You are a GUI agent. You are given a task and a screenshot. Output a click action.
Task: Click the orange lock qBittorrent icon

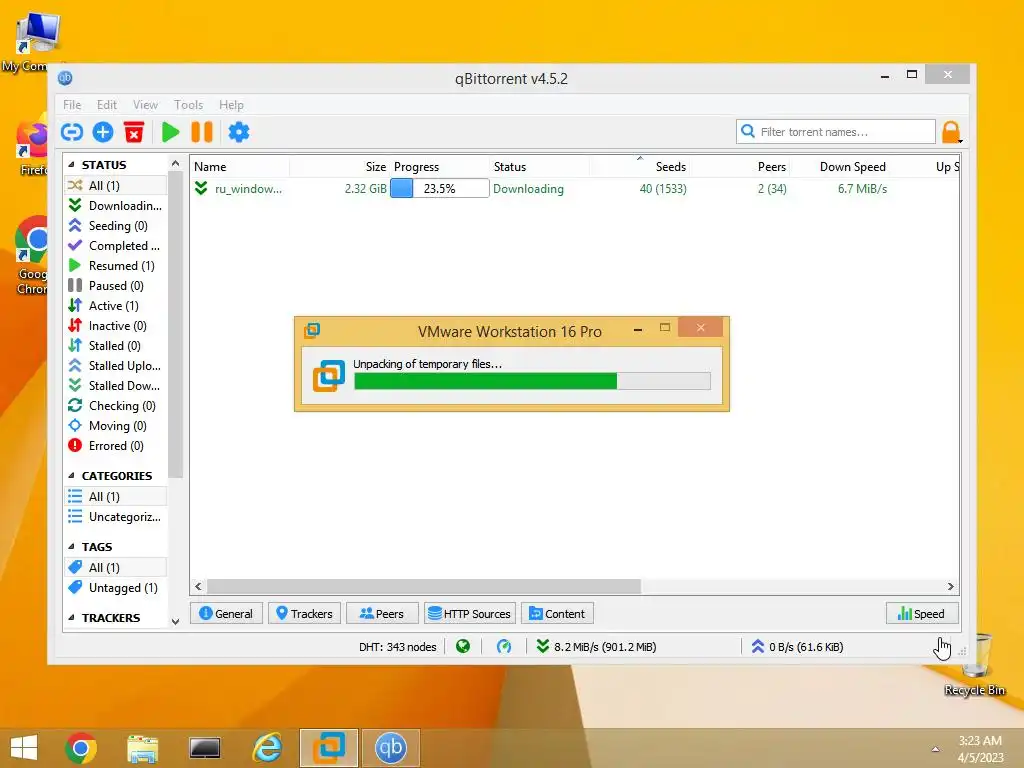pyautogui.click(x=952, y=132)
